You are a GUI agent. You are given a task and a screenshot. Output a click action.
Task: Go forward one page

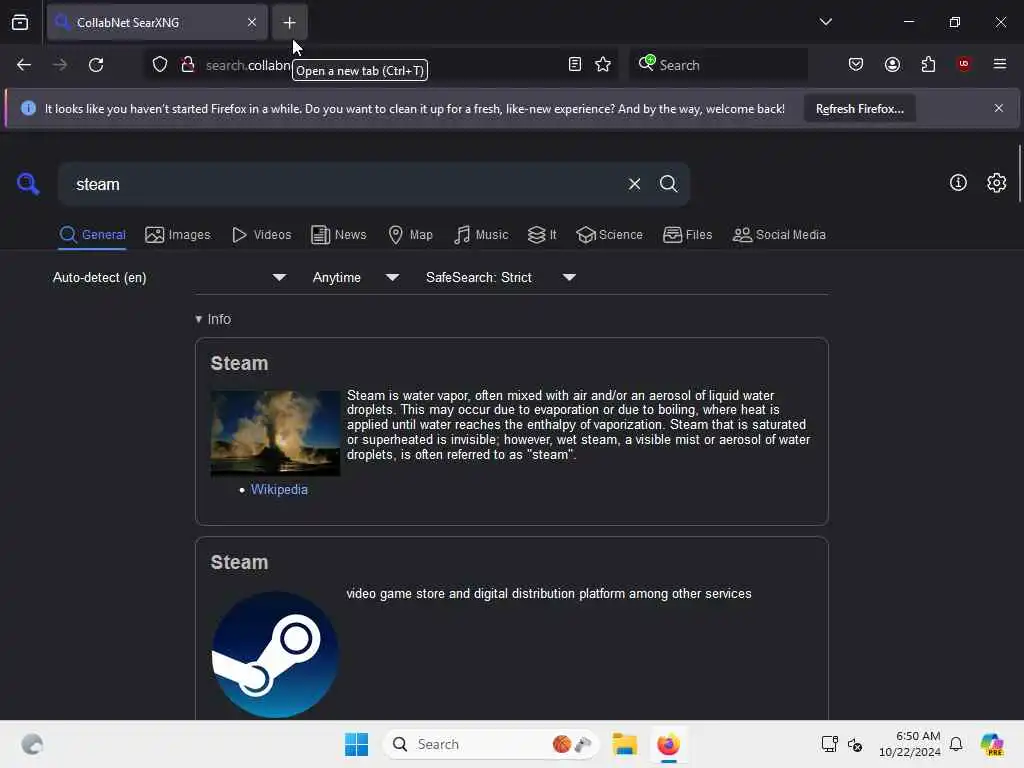[x=60, y=65]
